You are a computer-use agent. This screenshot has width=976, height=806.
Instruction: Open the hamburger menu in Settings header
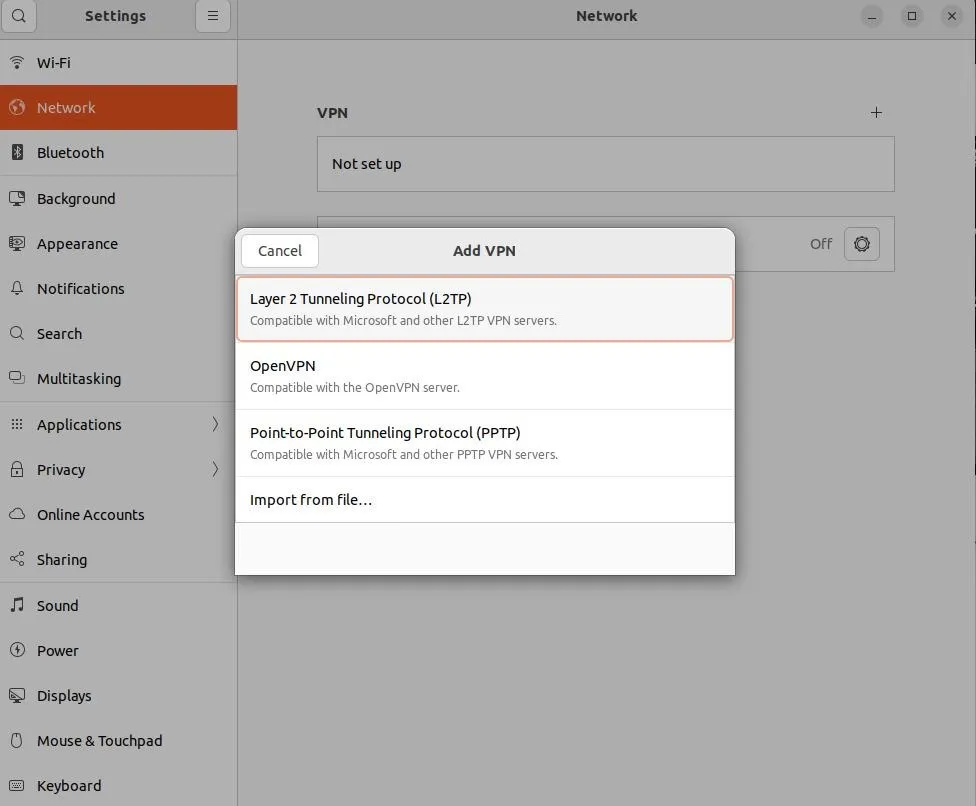[x=213, y=16]
